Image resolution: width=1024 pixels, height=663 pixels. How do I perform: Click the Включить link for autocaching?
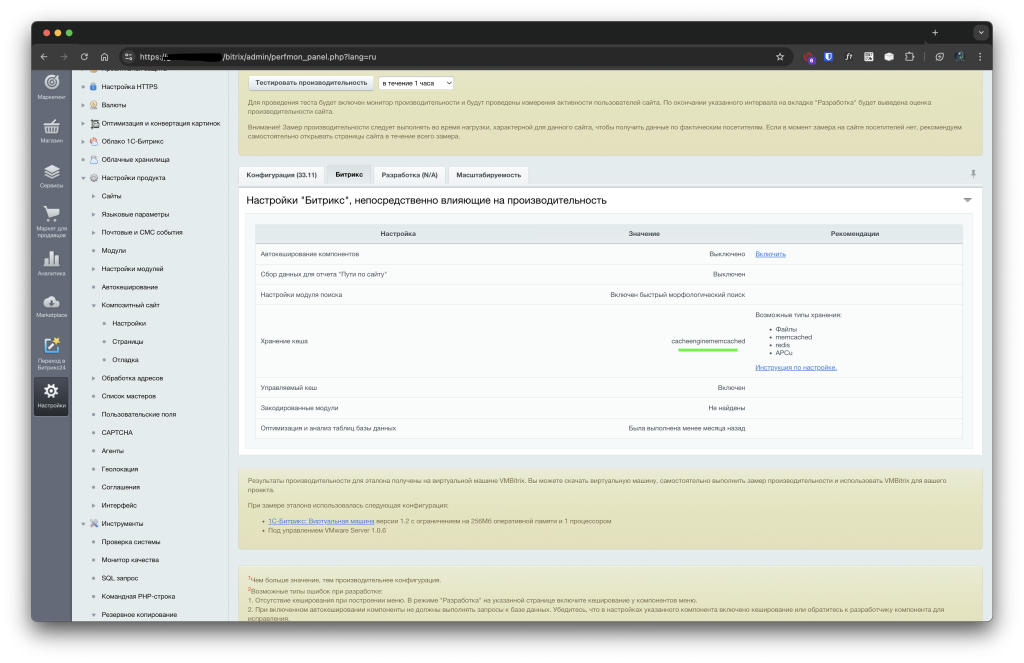coord(771,254)
